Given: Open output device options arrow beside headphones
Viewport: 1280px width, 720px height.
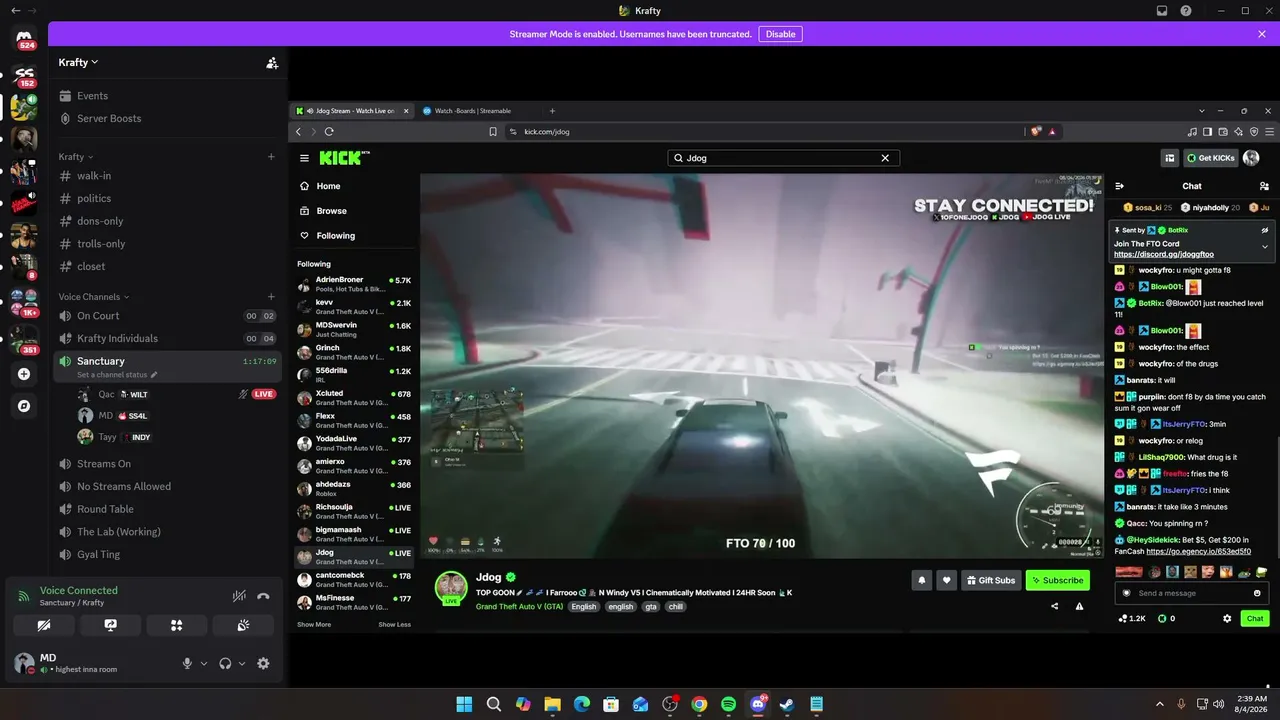Looking at the screenshot, I should [x=242, y=663].
